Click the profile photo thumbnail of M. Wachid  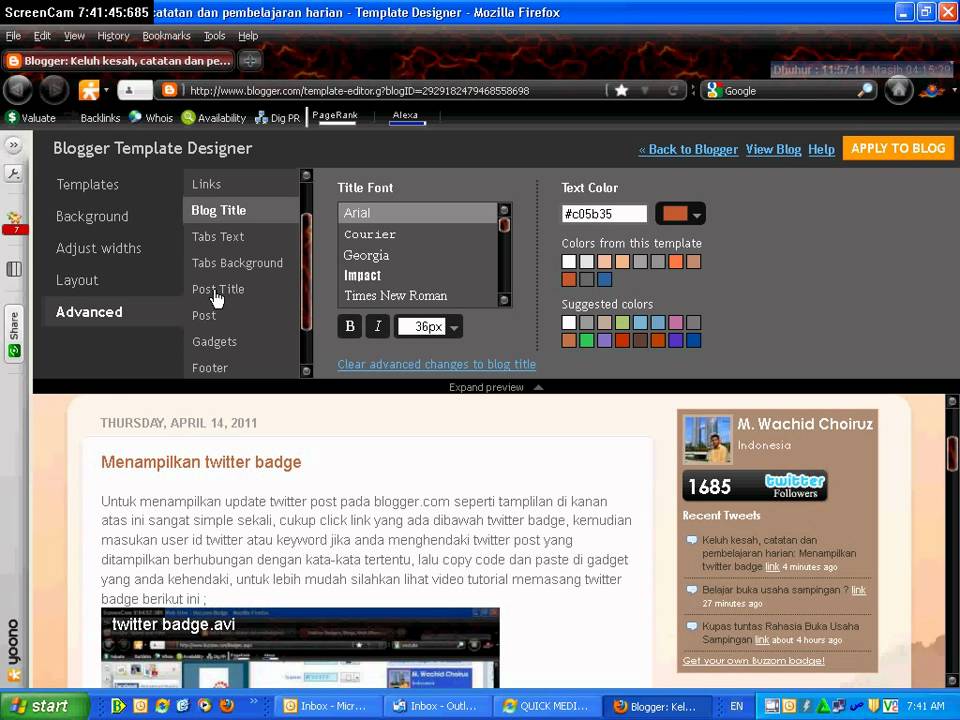point(708,440)
